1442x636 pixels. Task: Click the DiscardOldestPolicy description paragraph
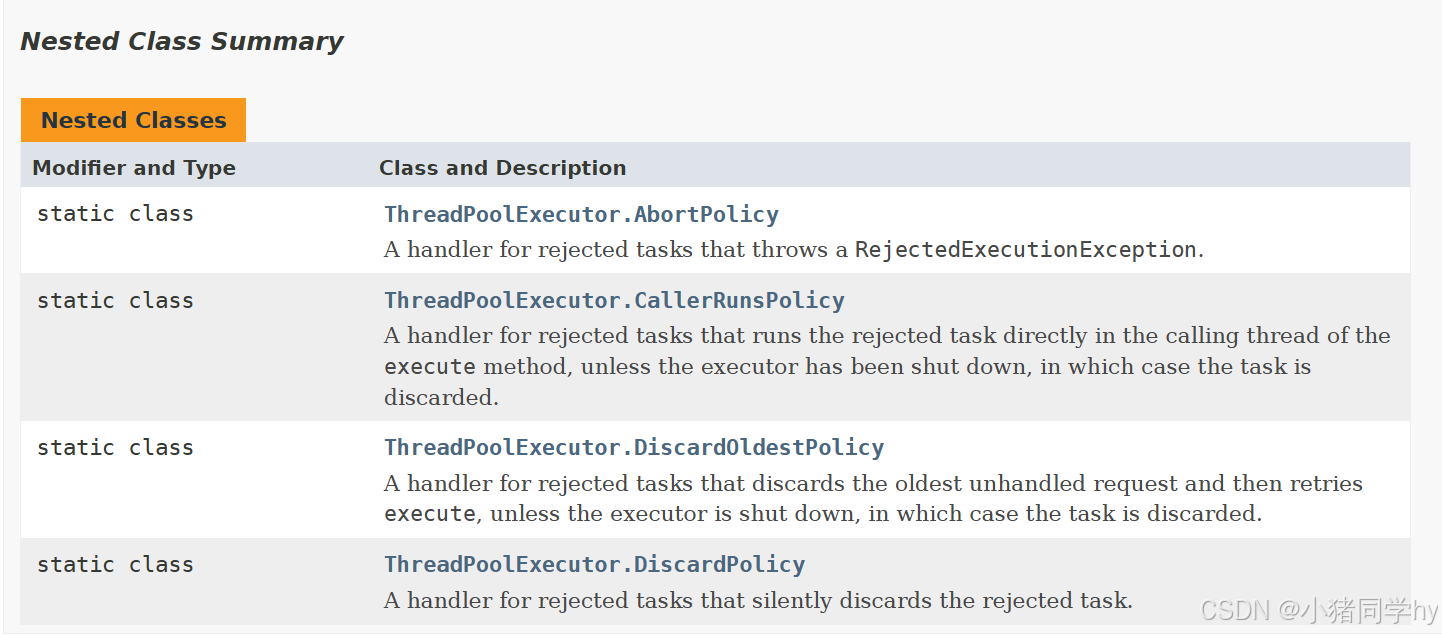point(873,498)
